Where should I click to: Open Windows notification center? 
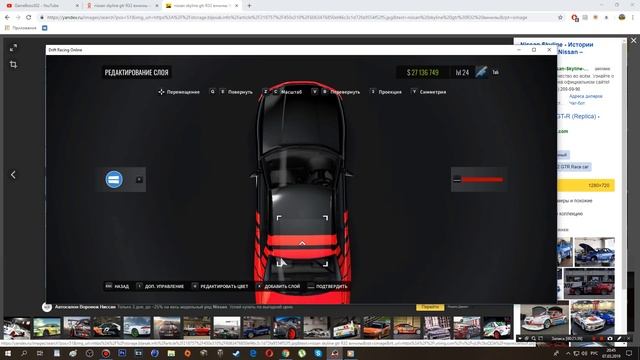click(x=629, y=353)
